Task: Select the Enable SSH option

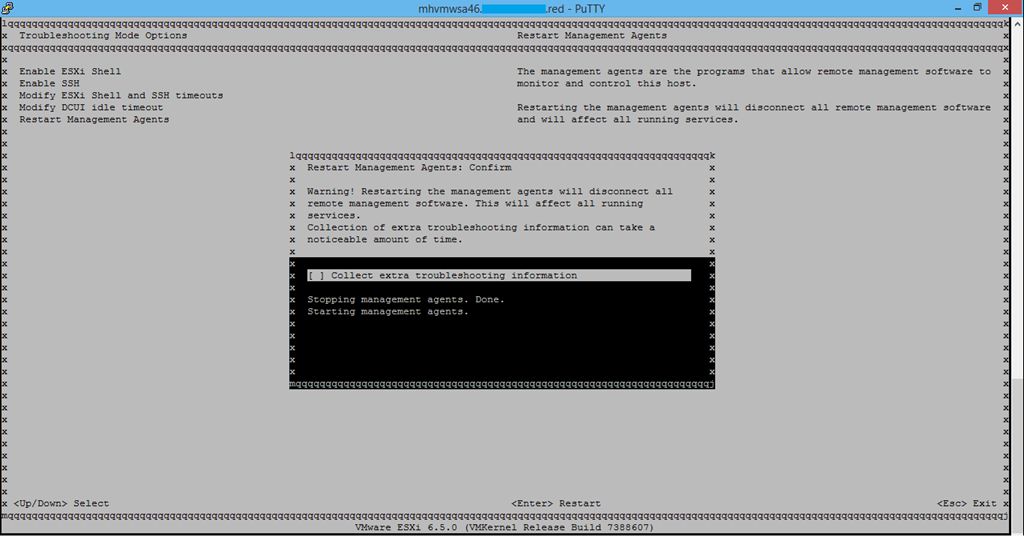Action: pyautogui.click(x=51, y=84)
